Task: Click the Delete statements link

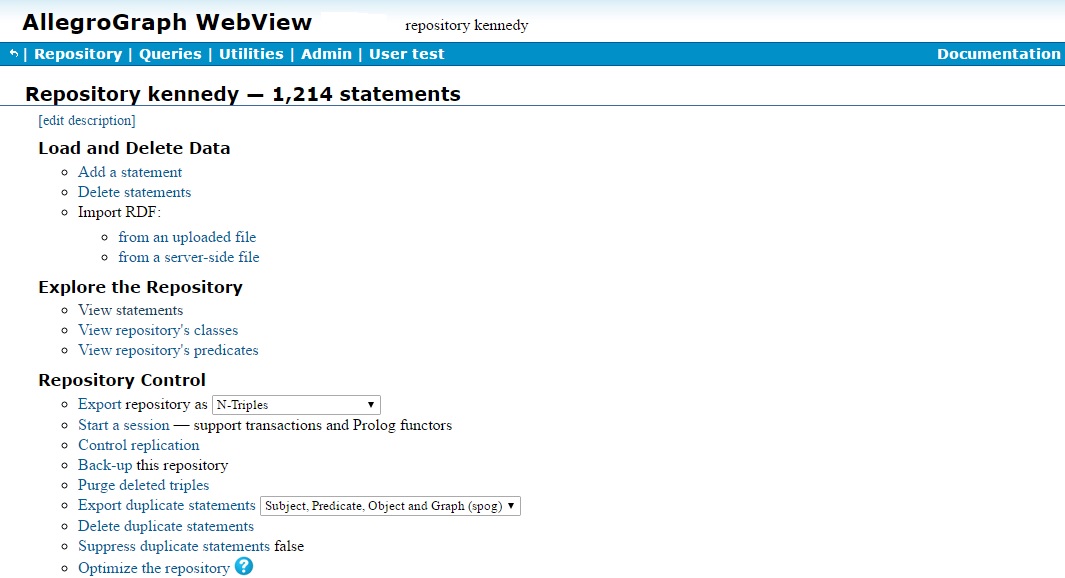Action: point(134,192)
